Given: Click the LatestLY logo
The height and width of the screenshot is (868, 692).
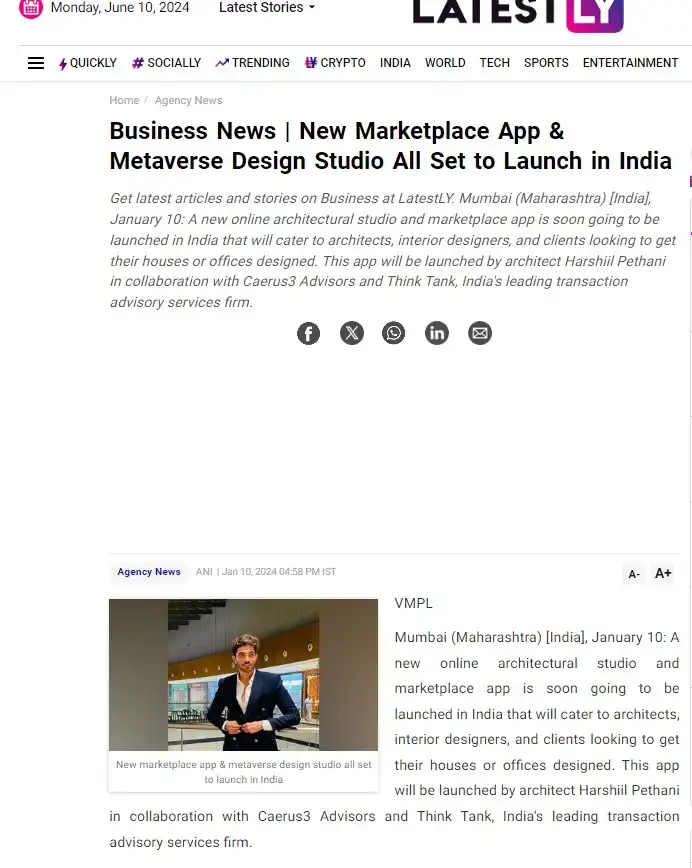Looking at the screenshot, I should [518, 13].
